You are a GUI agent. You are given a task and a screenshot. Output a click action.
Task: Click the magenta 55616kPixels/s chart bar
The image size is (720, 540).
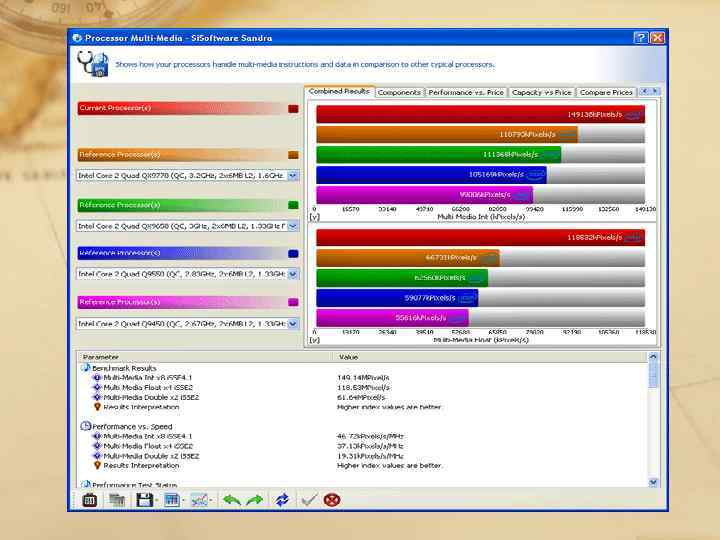coord(393,318)
